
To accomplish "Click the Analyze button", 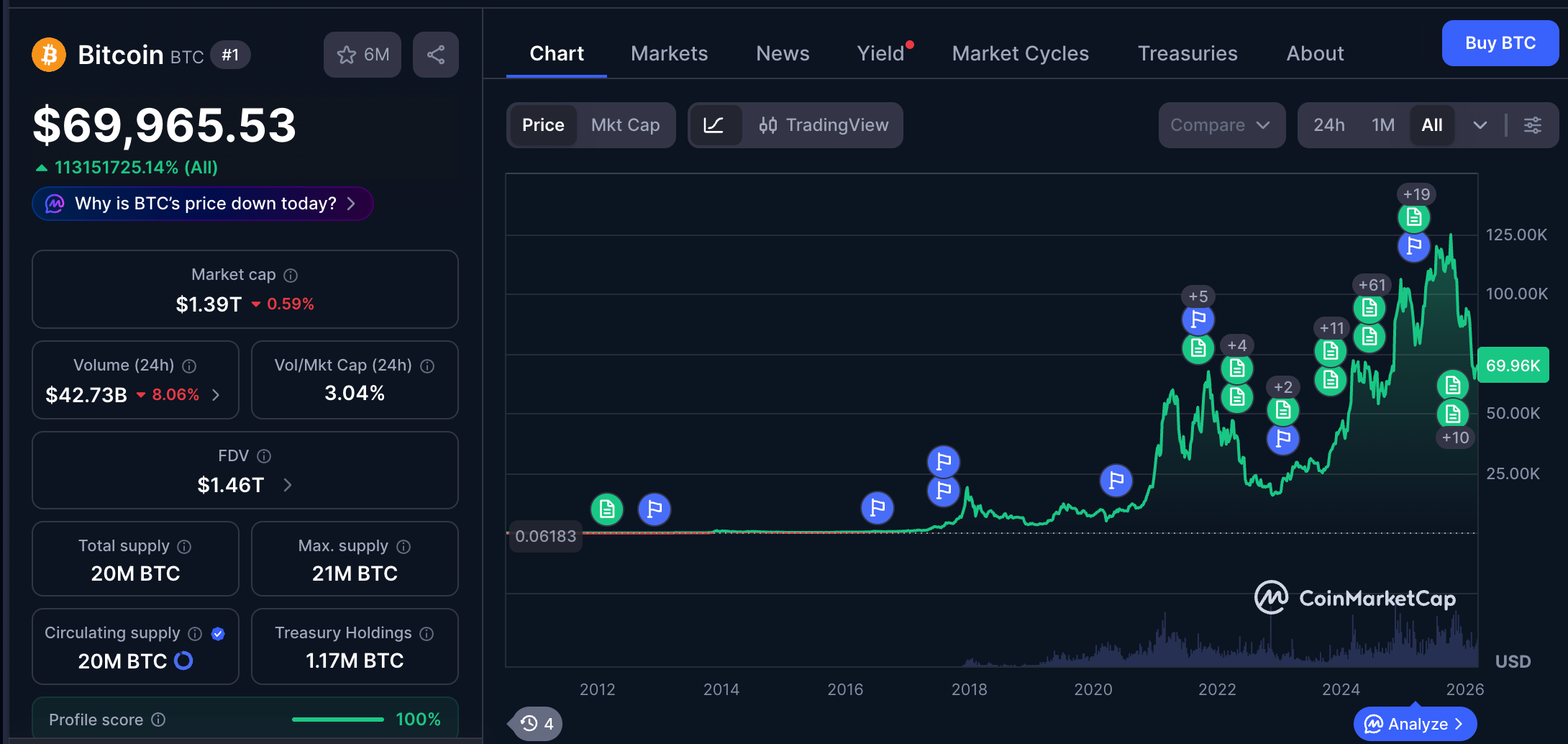I will click(x=1415, y=724).
